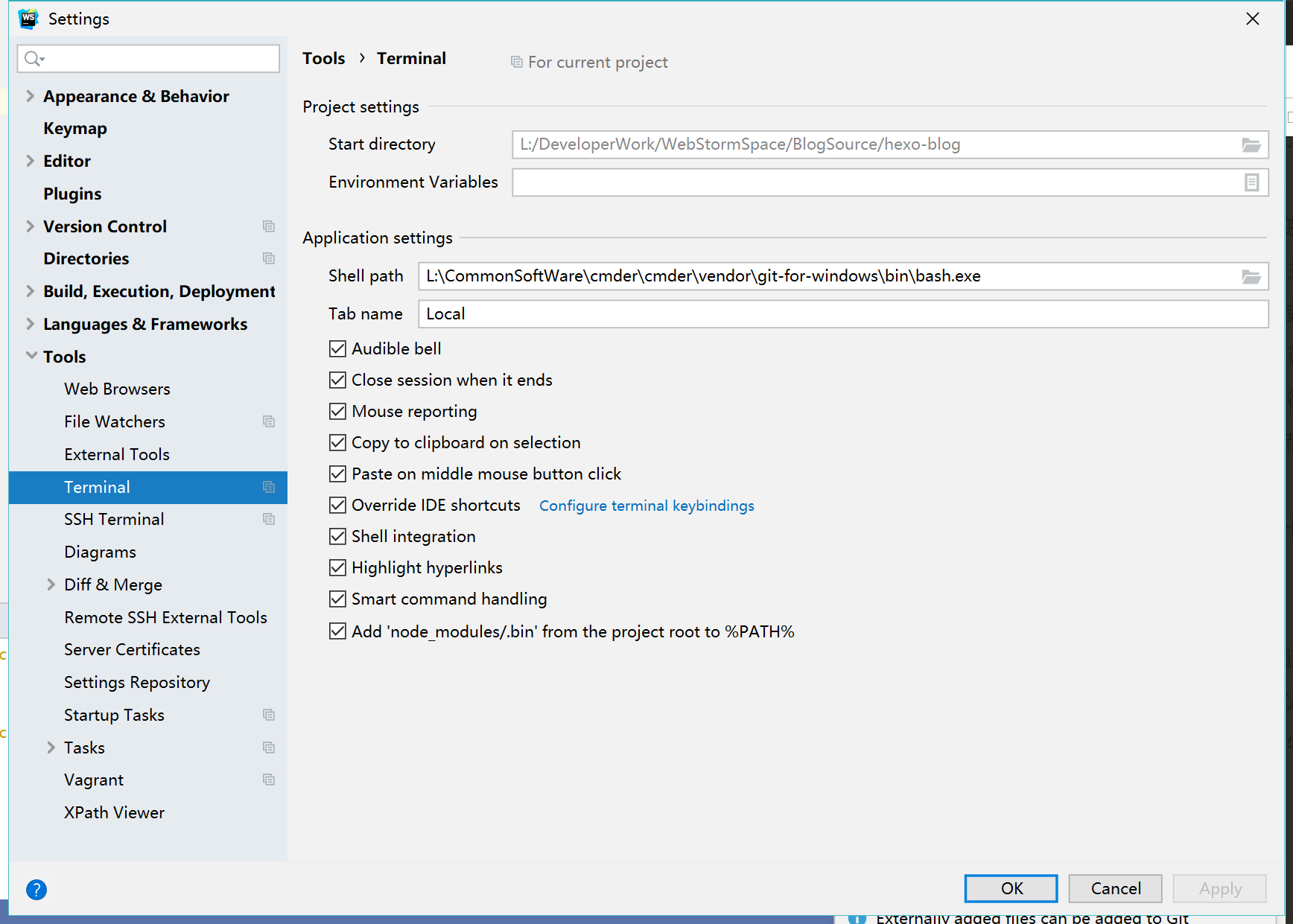
Task: Click project-level icon beside File Watchers
Action: pyautogui.click(x=269, y=421)
